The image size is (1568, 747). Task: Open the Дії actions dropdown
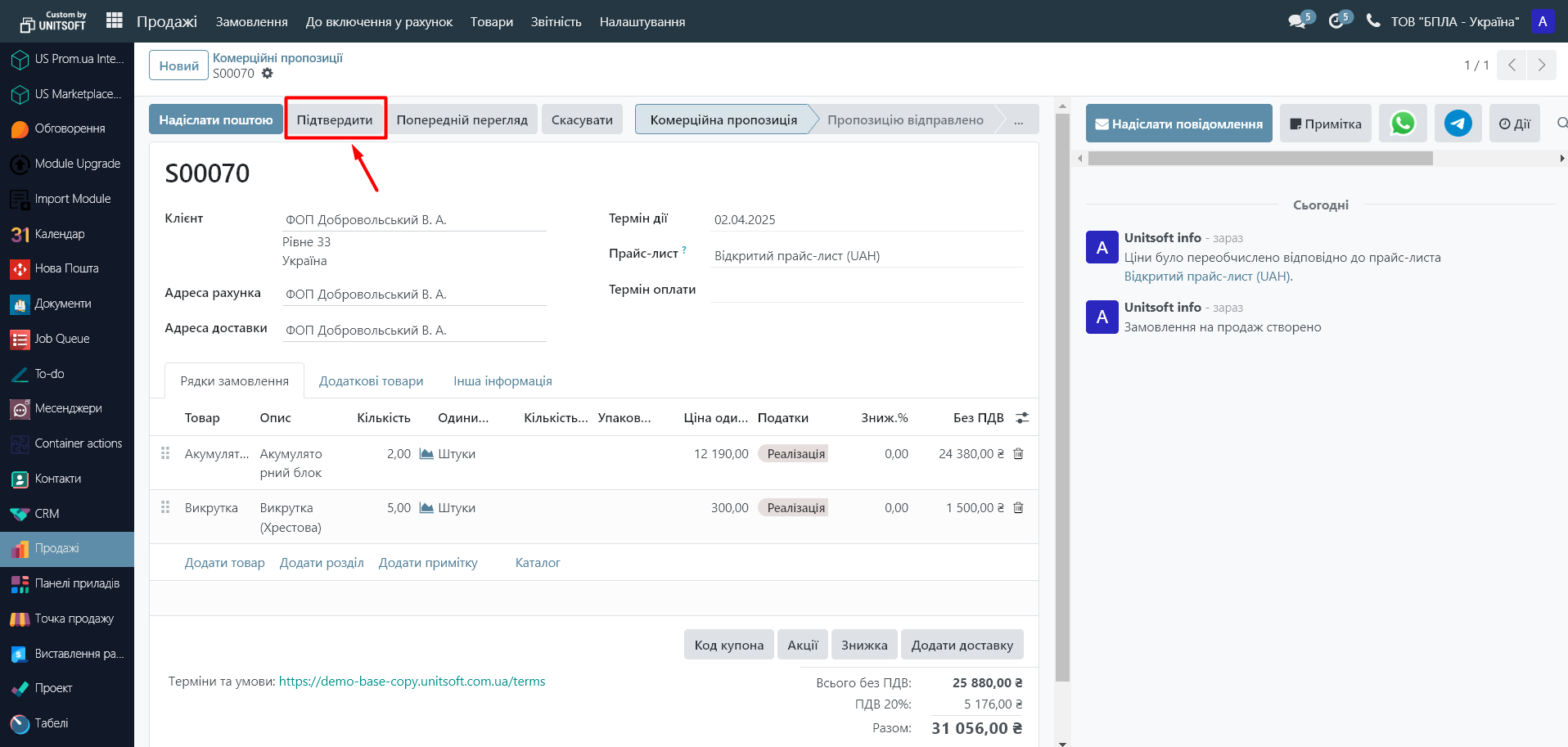coord(1514,124)
